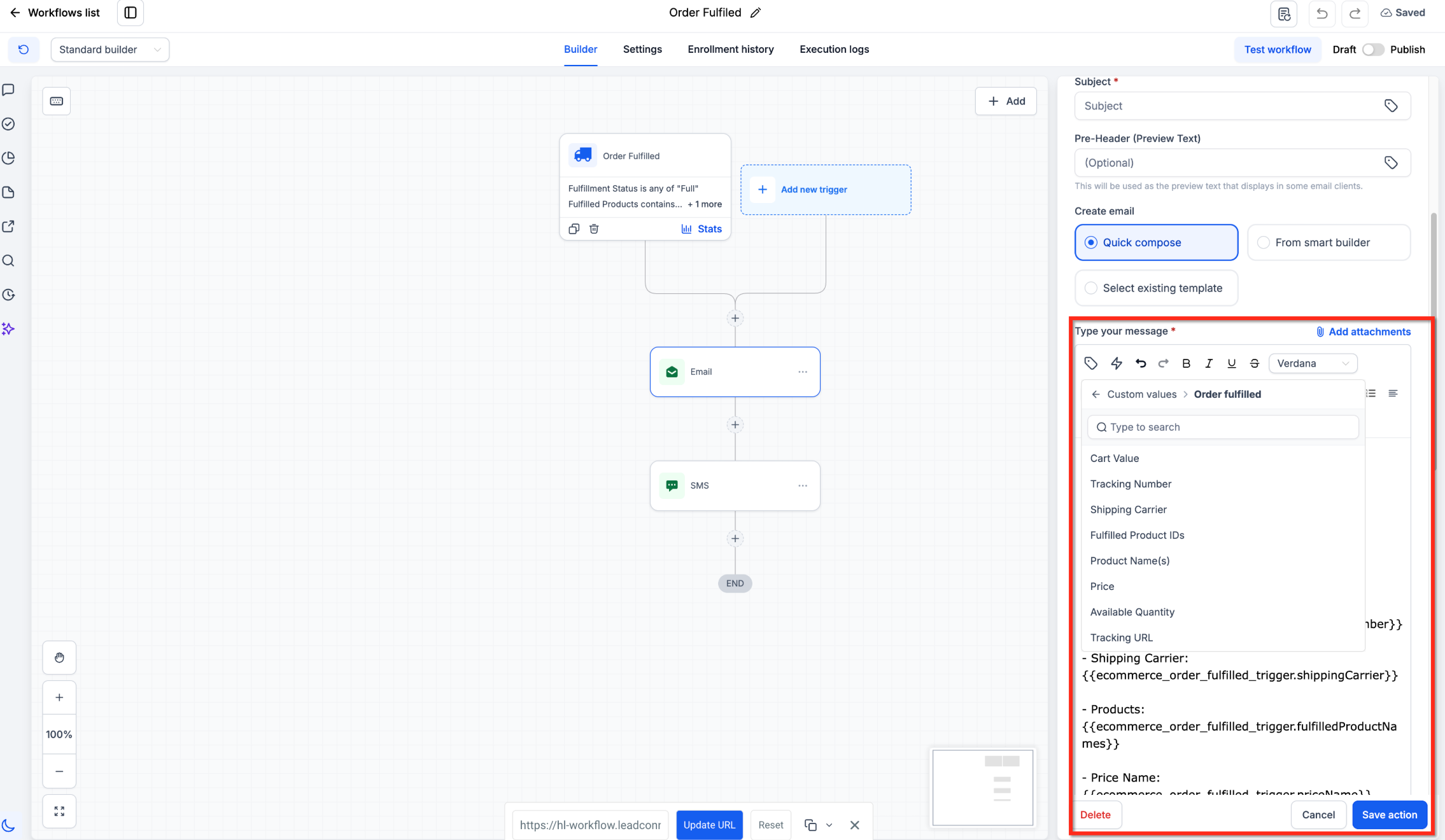Open the Standard builder dropdown

point(110,50)
